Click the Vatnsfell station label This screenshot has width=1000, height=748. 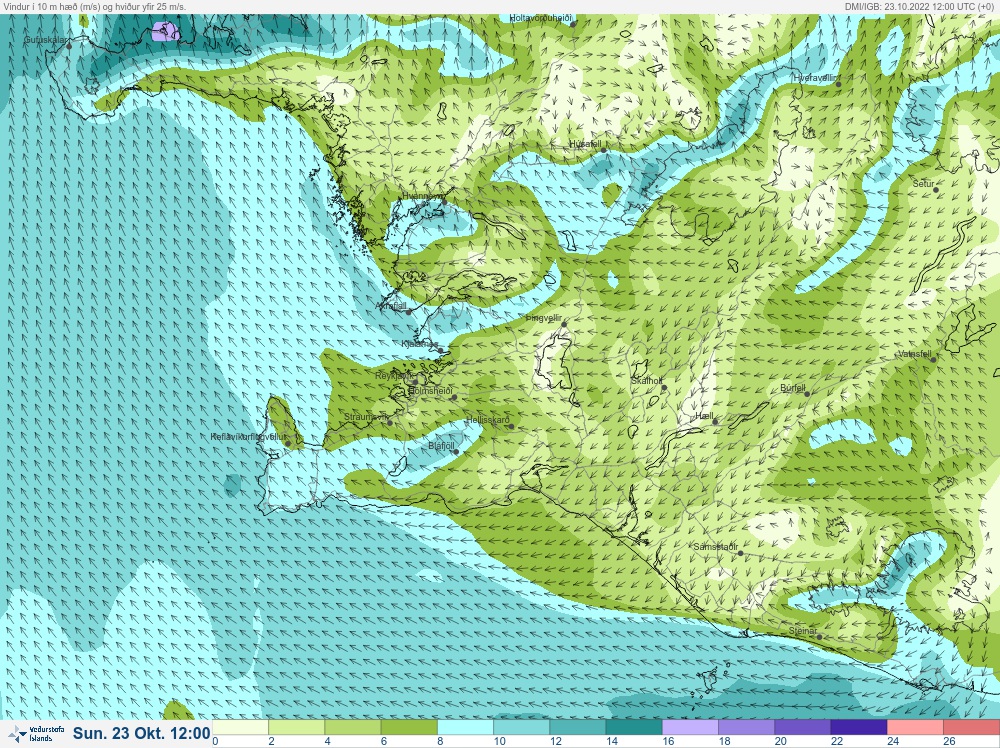915,354
